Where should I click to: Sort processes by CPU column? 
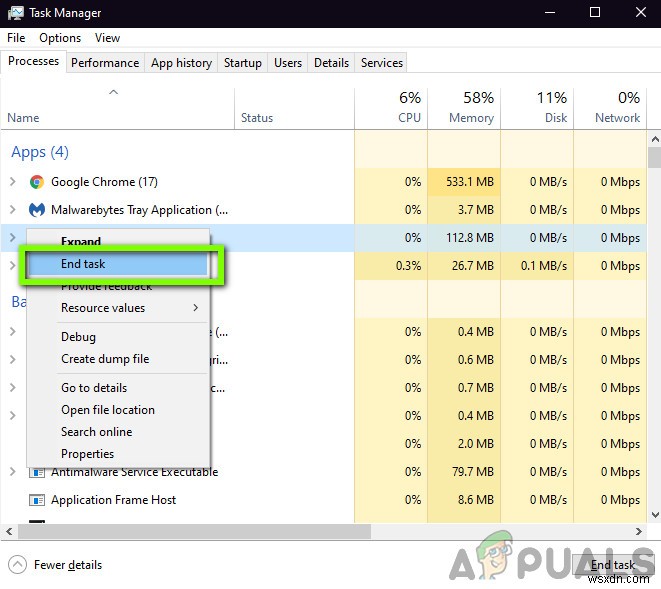coord(391,108)
